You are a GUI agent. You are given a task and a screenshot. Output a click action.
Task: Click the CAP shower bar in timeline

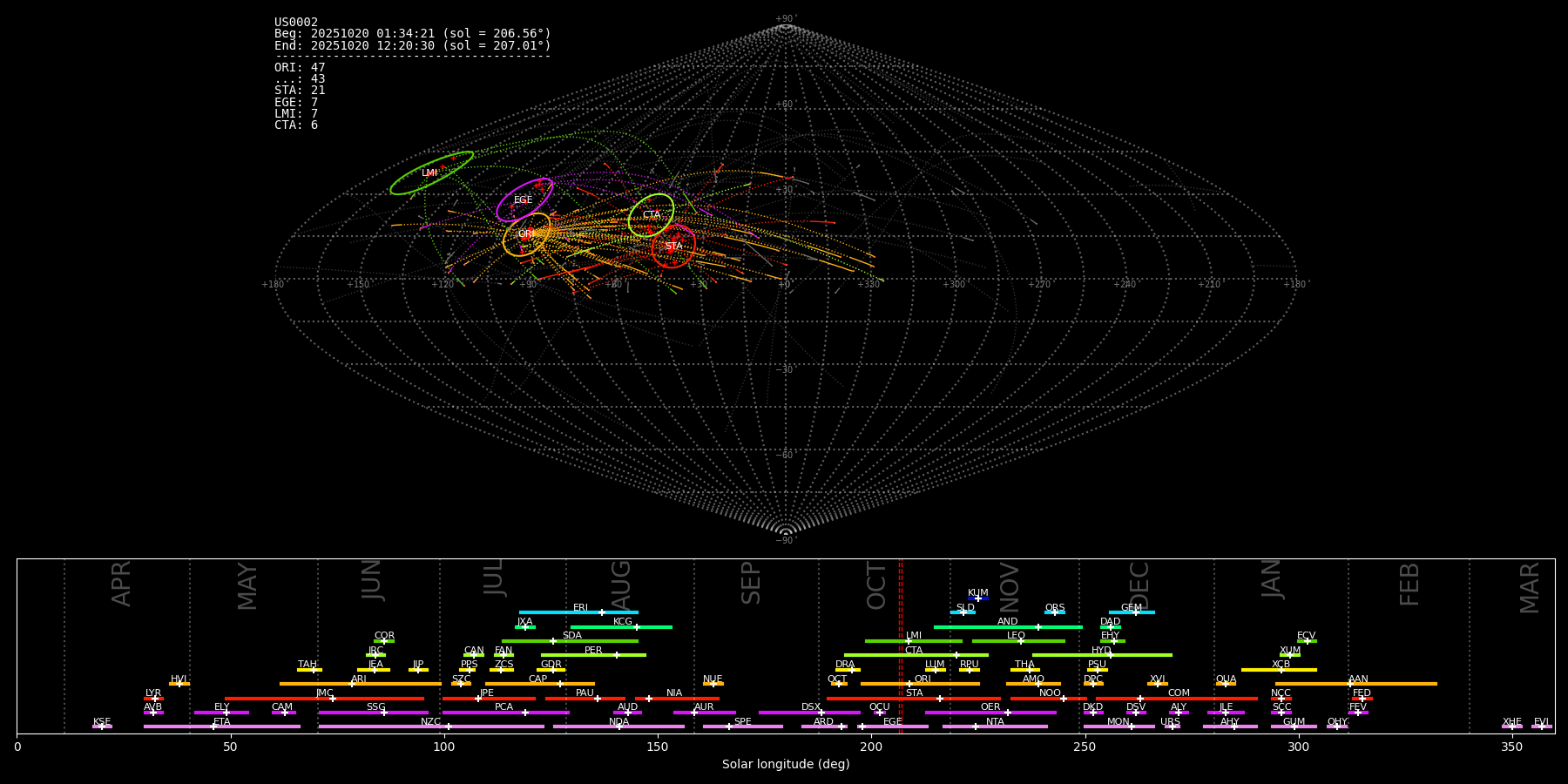[x=540, y=684]
